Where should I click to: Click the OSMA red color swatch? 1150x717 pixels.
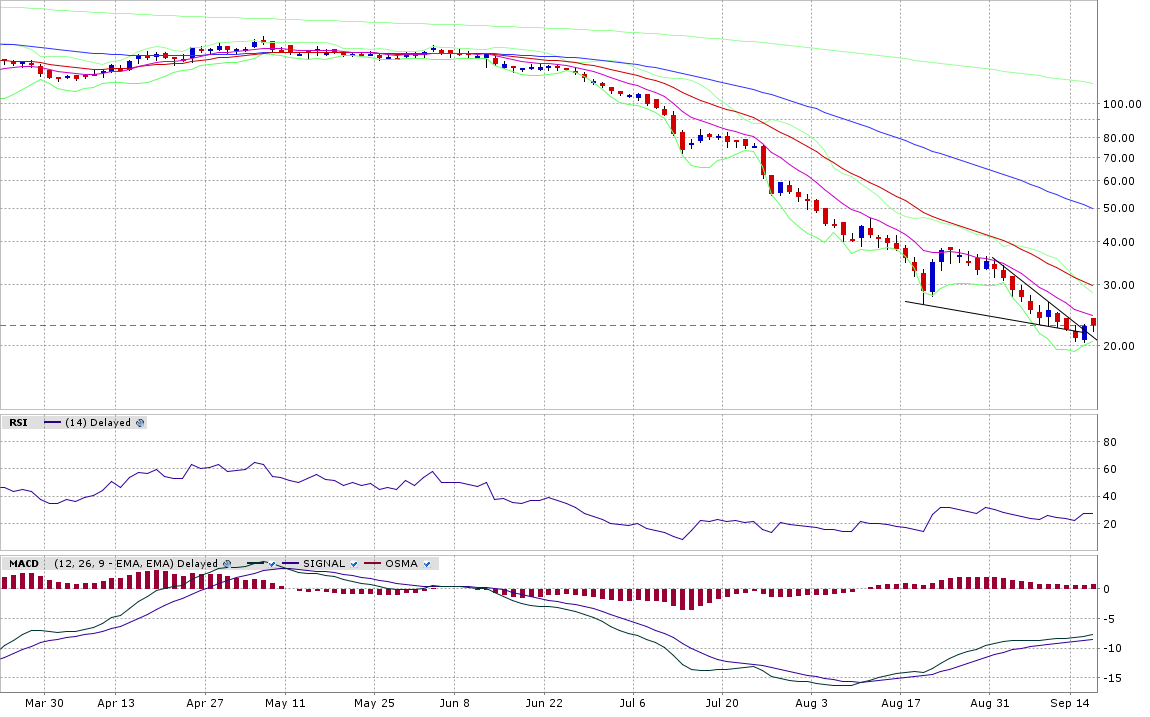[x=373, y=563]
